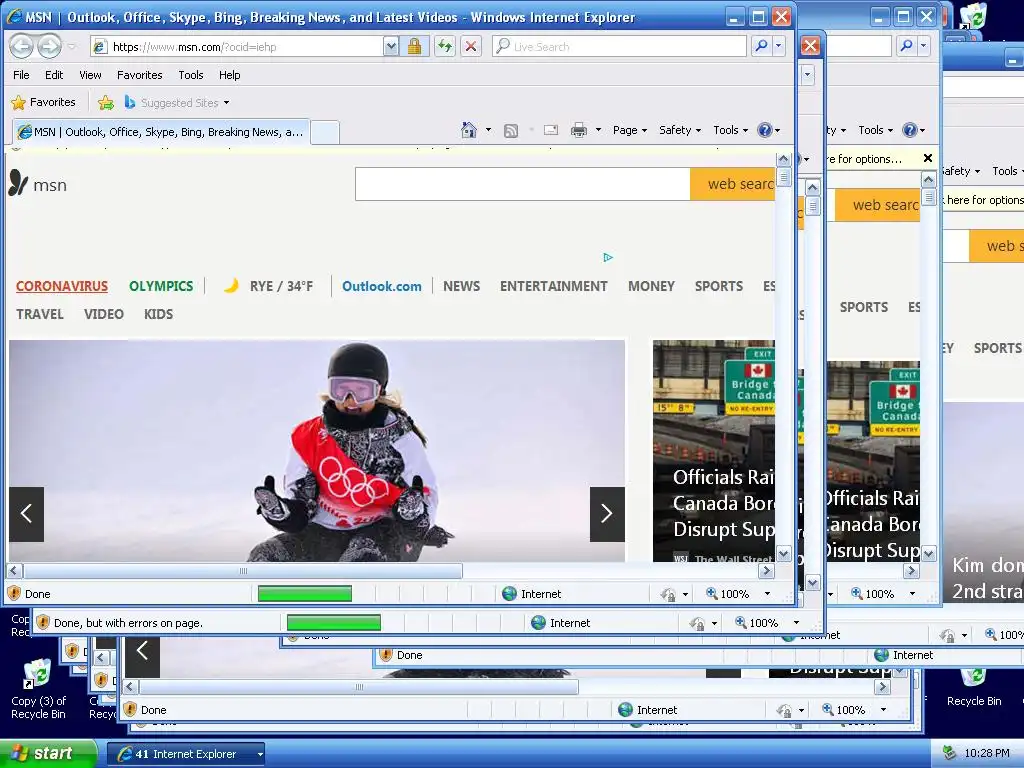Click the green progress bar in front status bar
Image resolution: width=1024 pixels, height=768 pixels.
[x=305, y=594]
